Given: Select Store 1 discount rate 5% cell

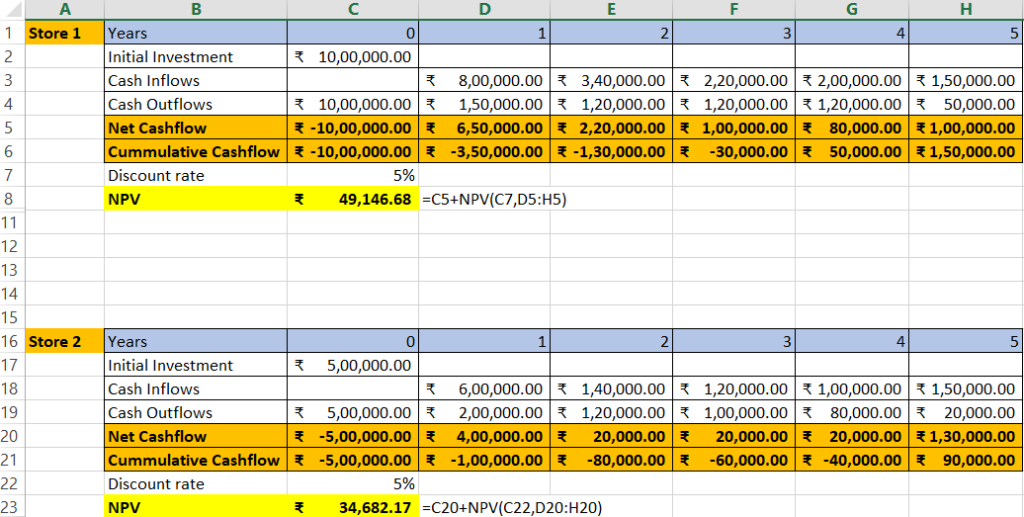Looking at the screenshot, I should click(352, 176).
